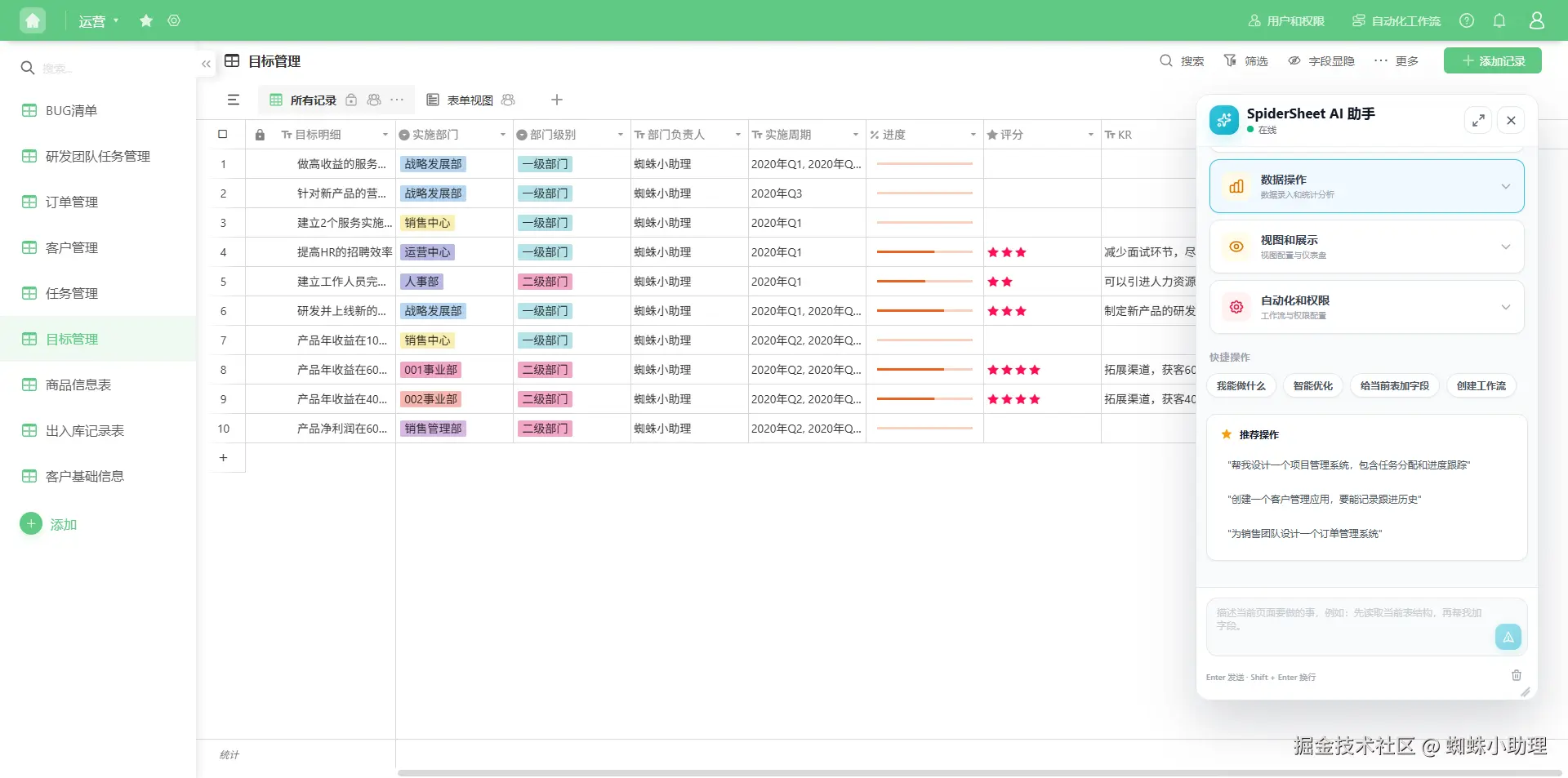The height and width of the screenshot is (778, 1568).
Task: Open the 实施部门 column dropdown arrow
Action: click(x=502, y=135)
